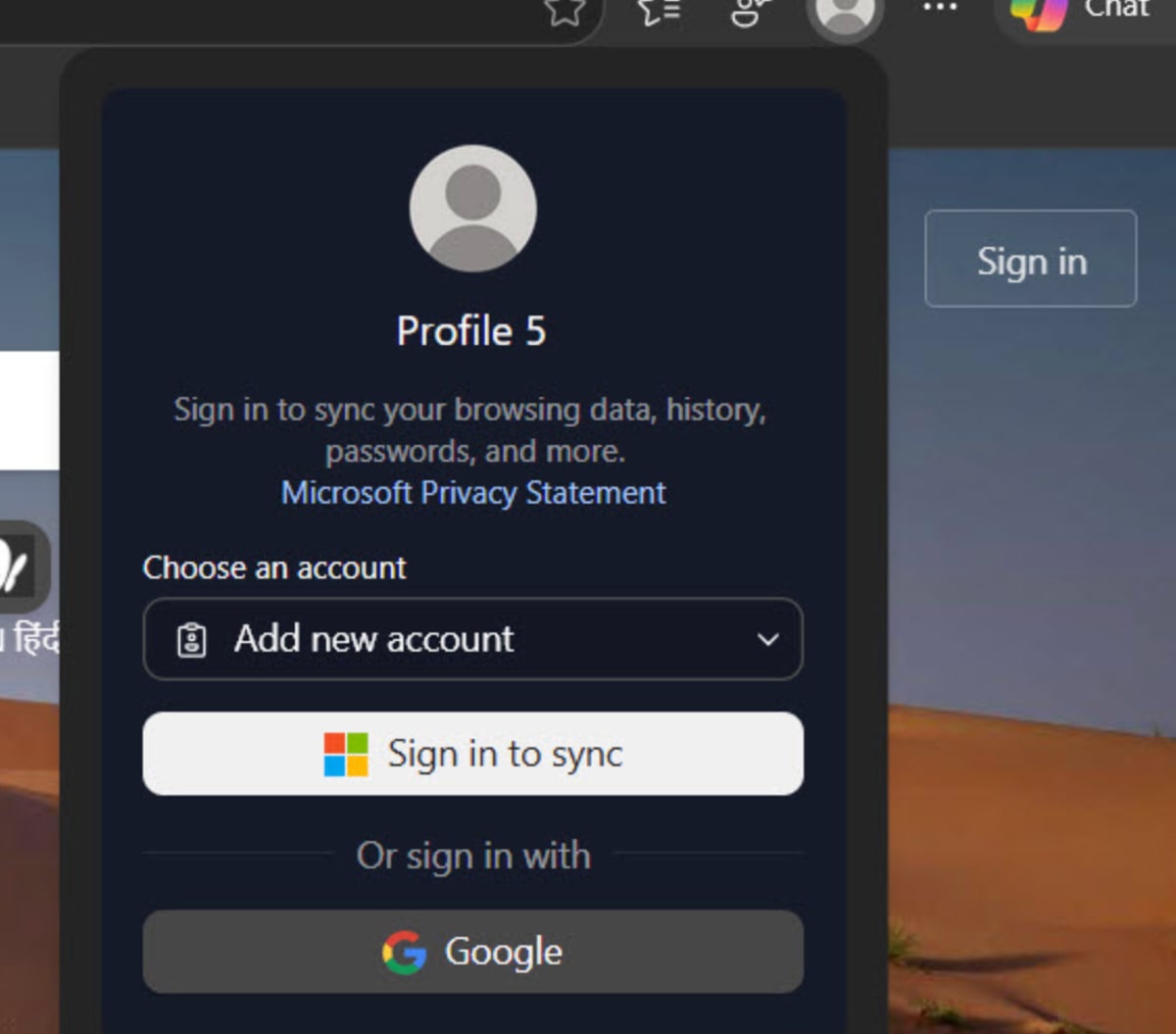
Task: Click the Choose an account label
Action: click(274, 567)
